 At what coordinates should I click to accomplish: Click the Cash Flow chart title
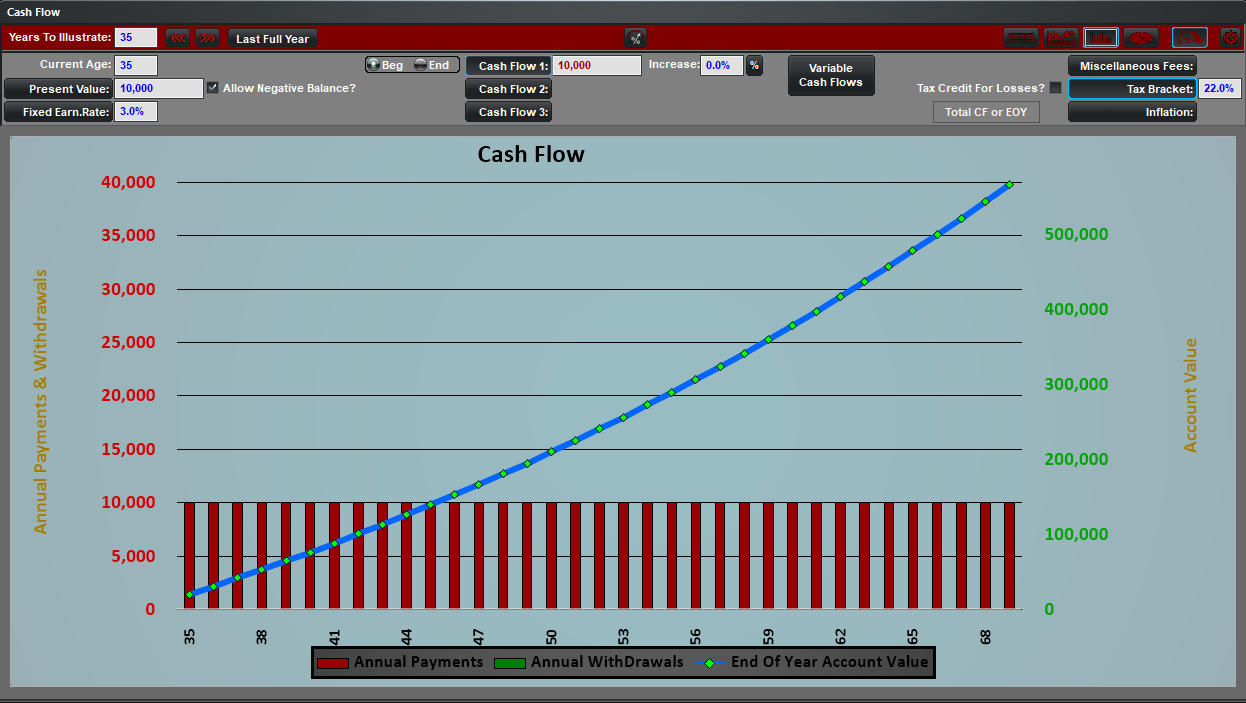click(x=531, y=154)
